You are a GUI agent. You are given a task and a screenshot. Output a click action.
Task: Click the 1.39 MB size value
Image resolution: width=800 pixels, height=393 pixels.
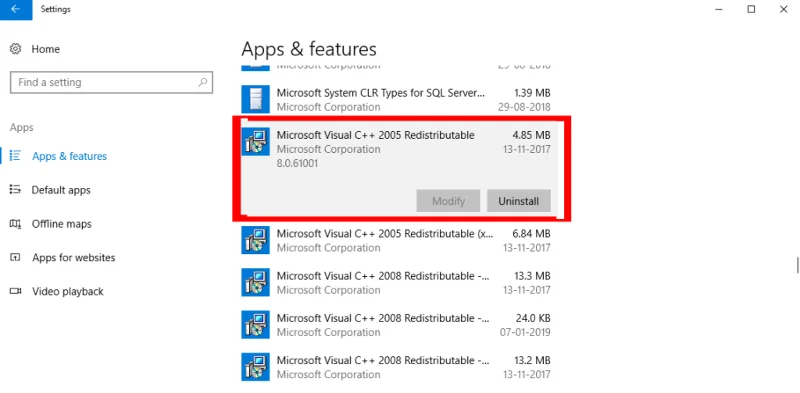[x=531, y=93]
